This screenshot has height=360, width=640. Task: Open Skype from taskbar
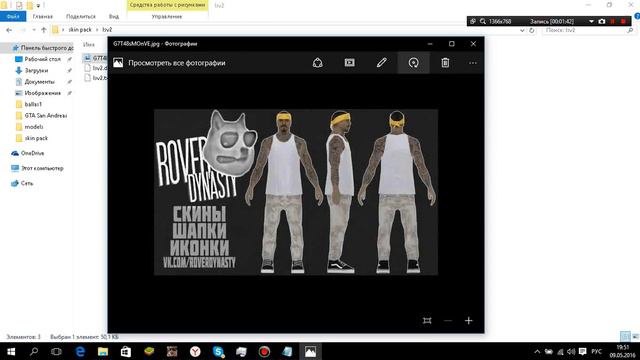[x=218, y=351]
